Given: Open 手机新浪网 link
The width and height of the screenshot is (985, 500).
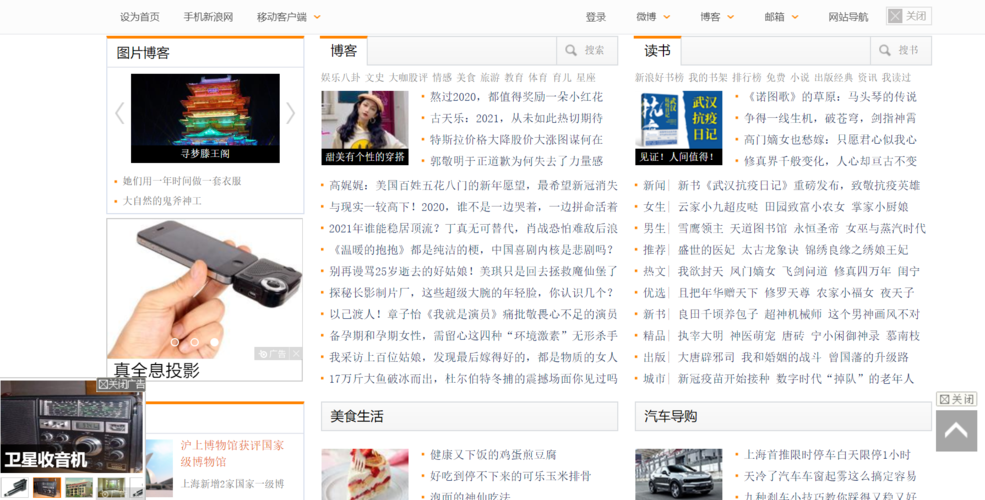Looking at the screenshot, I should [208, 17].
